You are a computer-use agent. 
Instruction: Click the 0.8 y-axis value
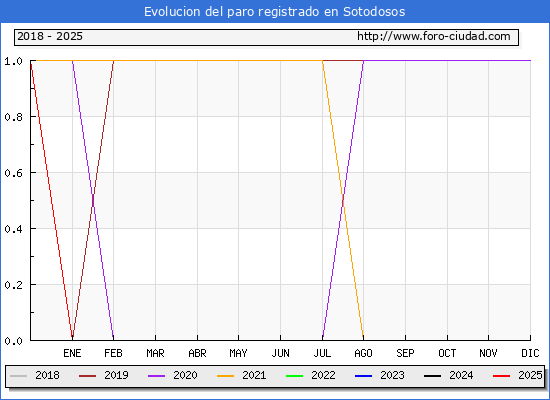pyautogui.click(x=13, y=117)
